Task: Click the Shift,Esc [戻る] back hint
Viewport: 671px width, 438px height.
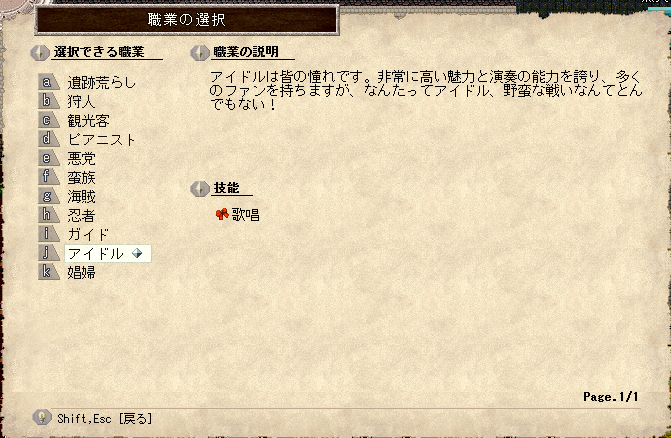Action: [x=104, y=418]
